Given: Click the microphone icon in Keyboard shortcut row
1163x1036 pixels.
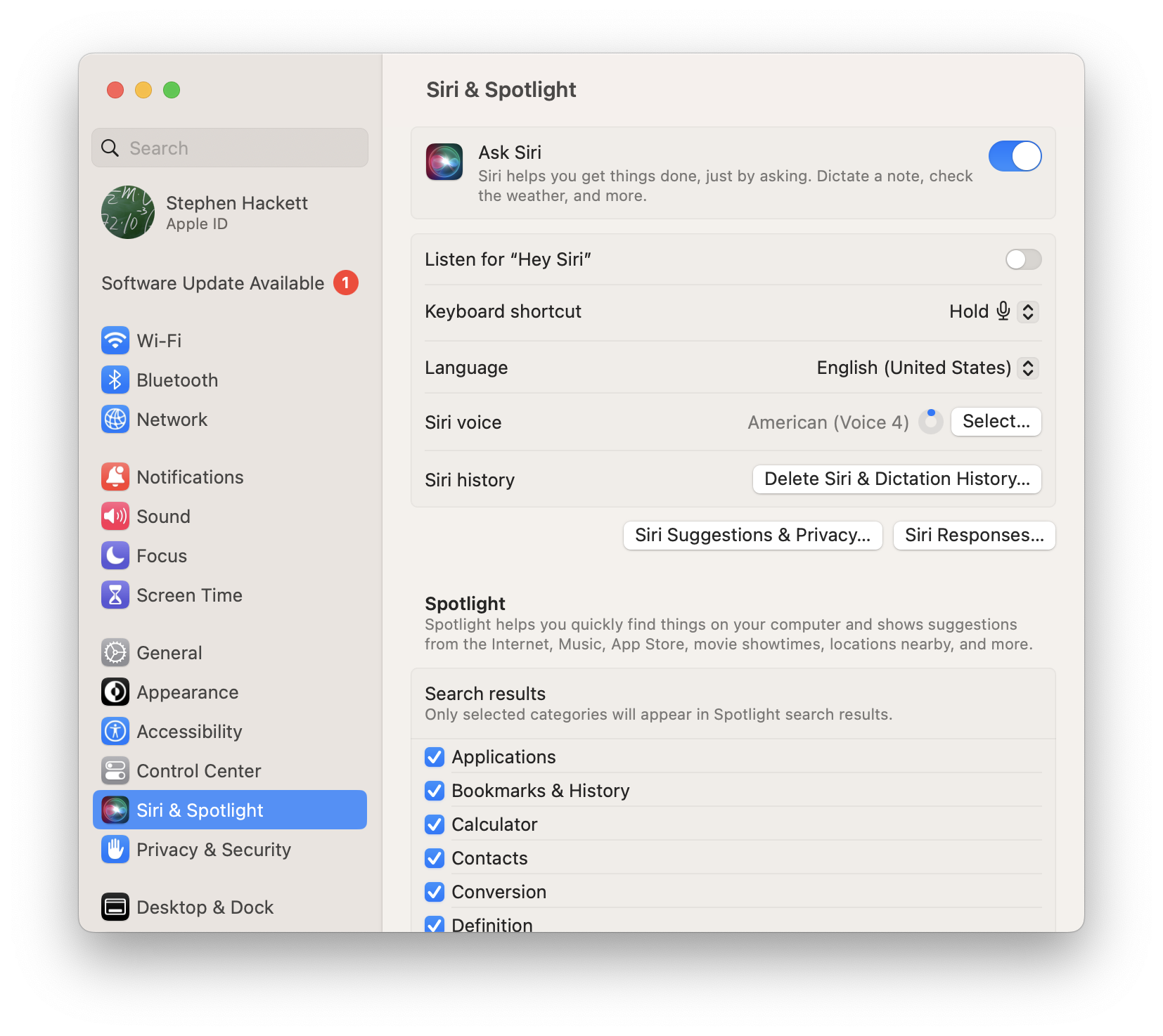Looking at the screenshot, I should coord(1003,311).
